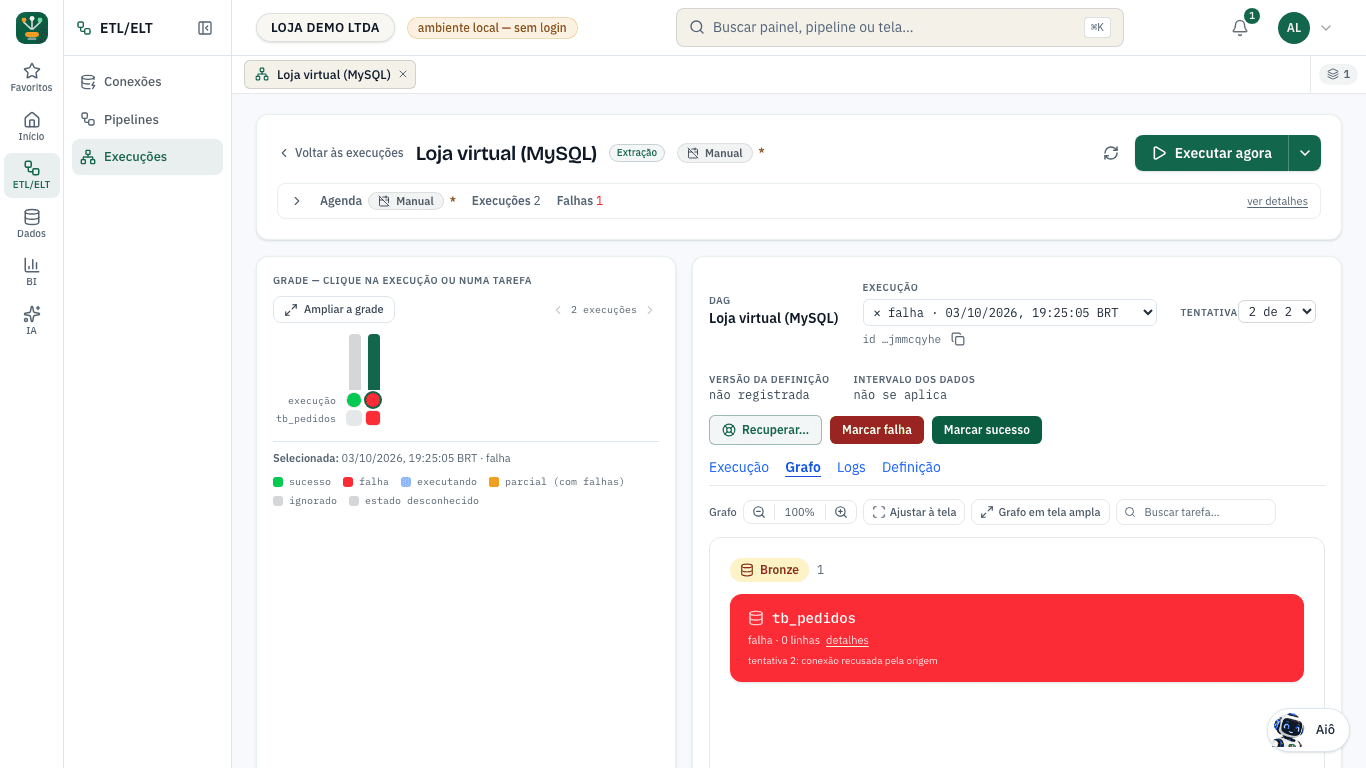Click Marcar sucesso button
Viewport: 1366px width, 768px height.
pyautogui.click(x=987, y=430)
